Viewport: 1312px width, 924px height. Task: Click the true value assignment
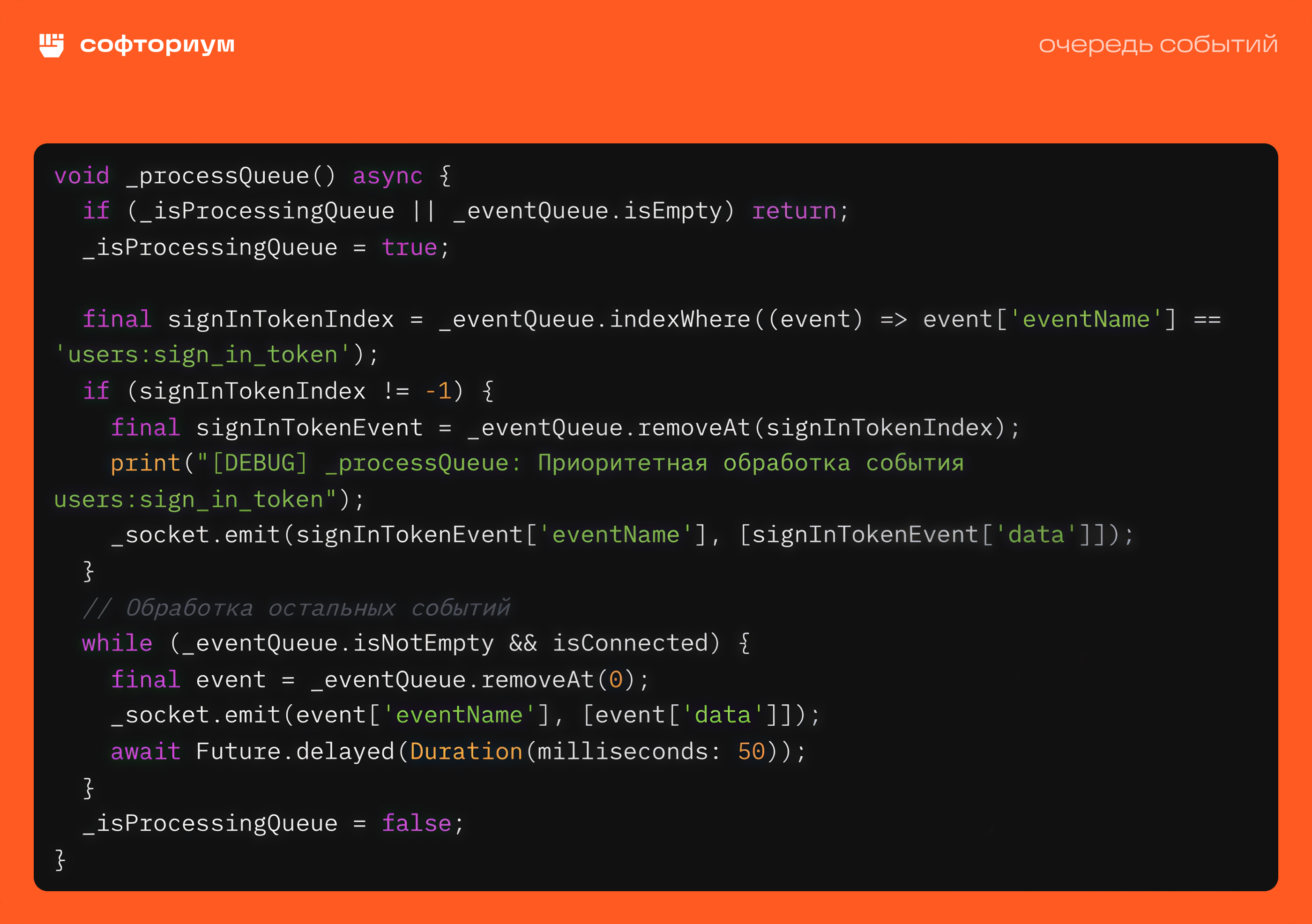409,247
